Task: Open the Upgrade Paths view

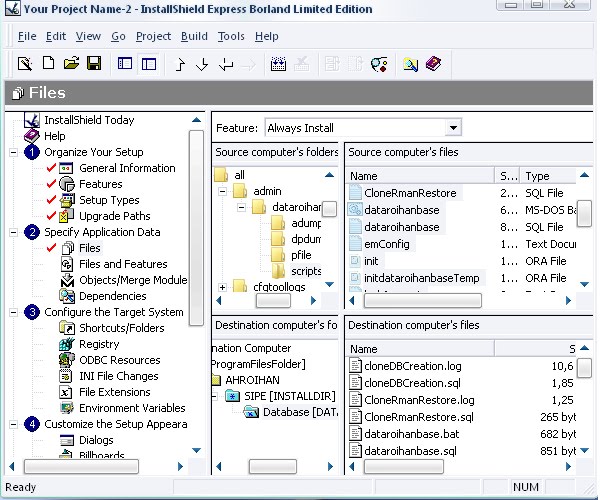Action: point(114,216)
